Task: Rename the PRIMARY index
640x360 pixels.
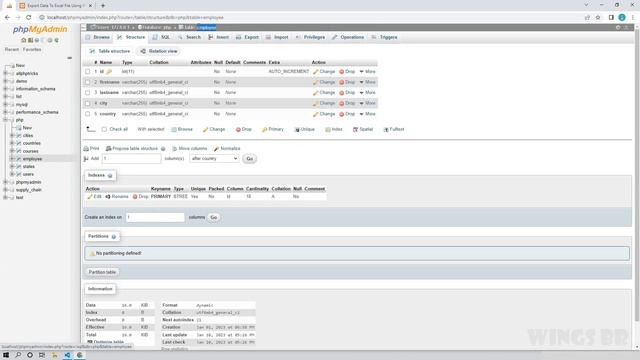Action: (x=117, y=197)
